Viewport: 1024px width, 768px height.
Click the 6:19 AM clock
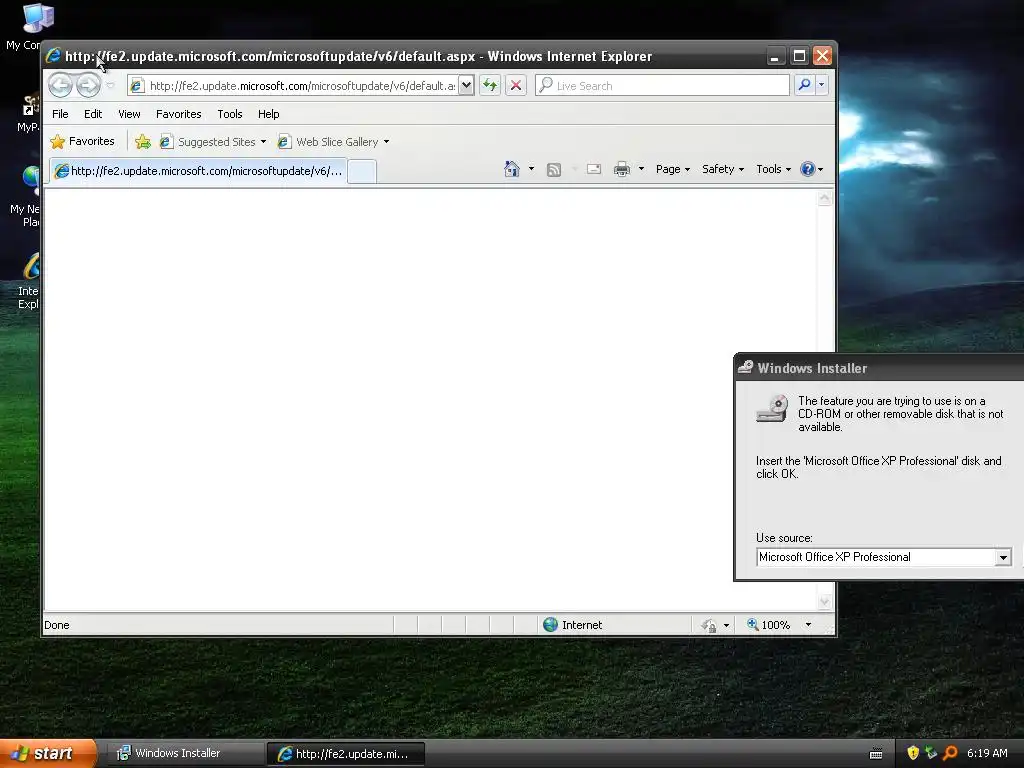tap(987, 753)
